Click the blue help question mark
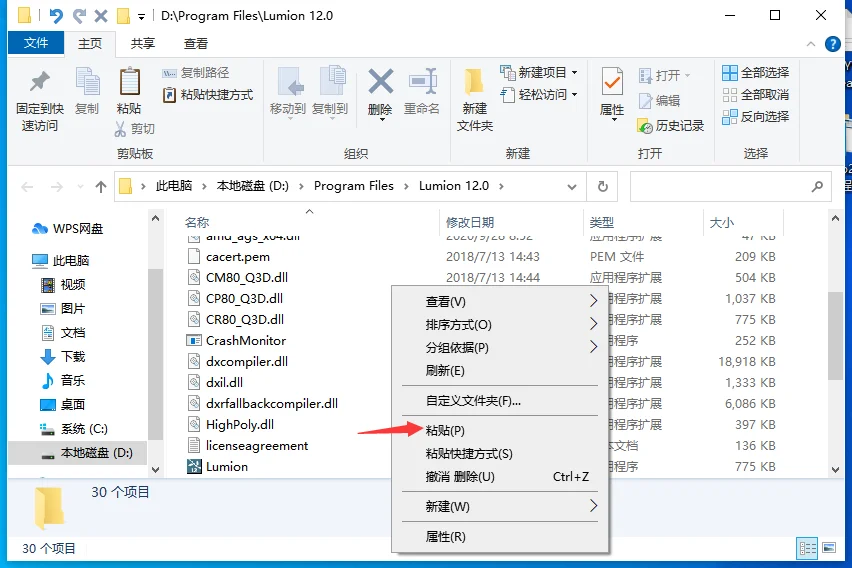This screenshot has width=852, height=568. click(832, 44)
